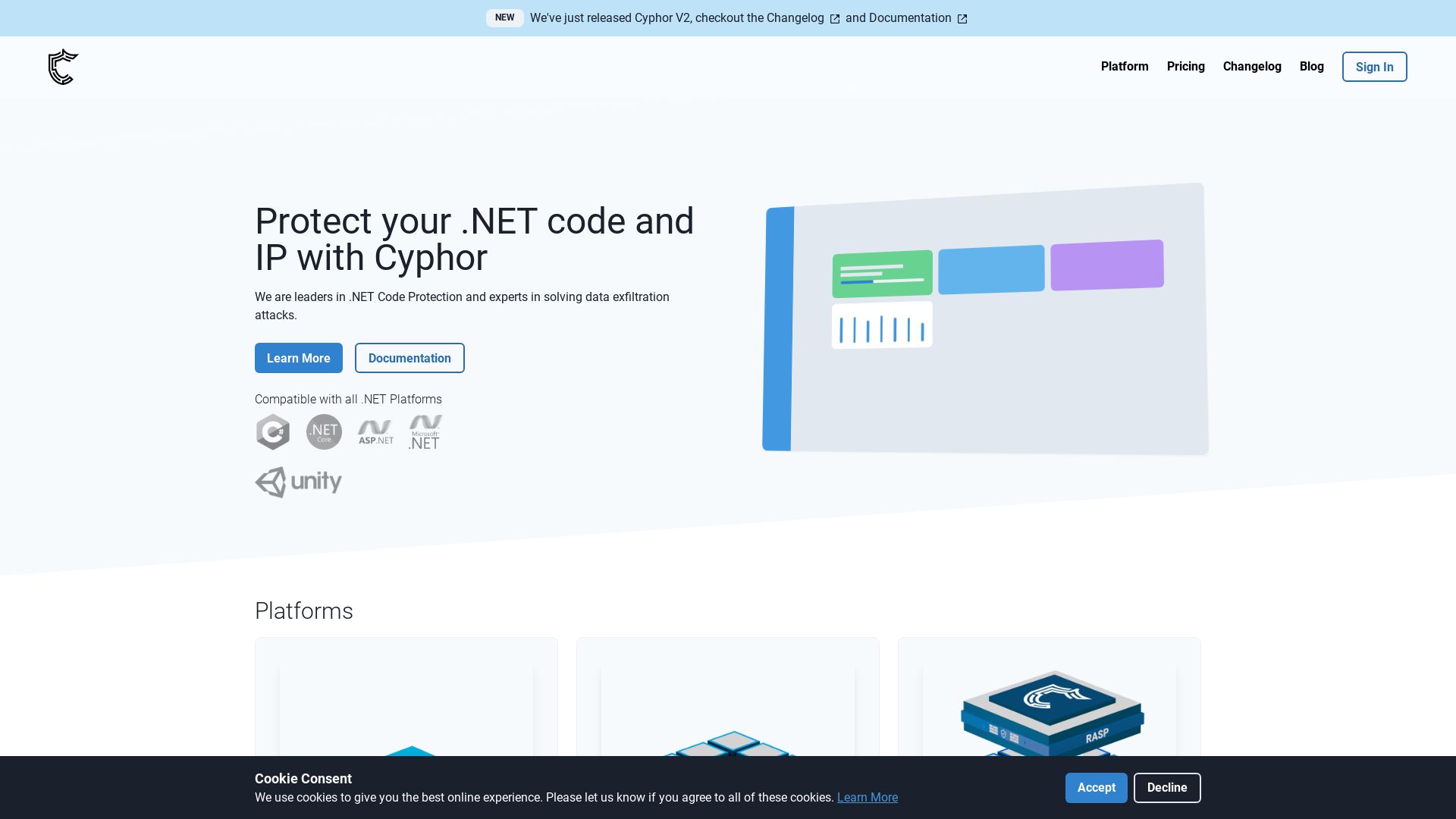Click the Microsoft .NET logo
The image size is (1456, 819).
pos(425,432)
